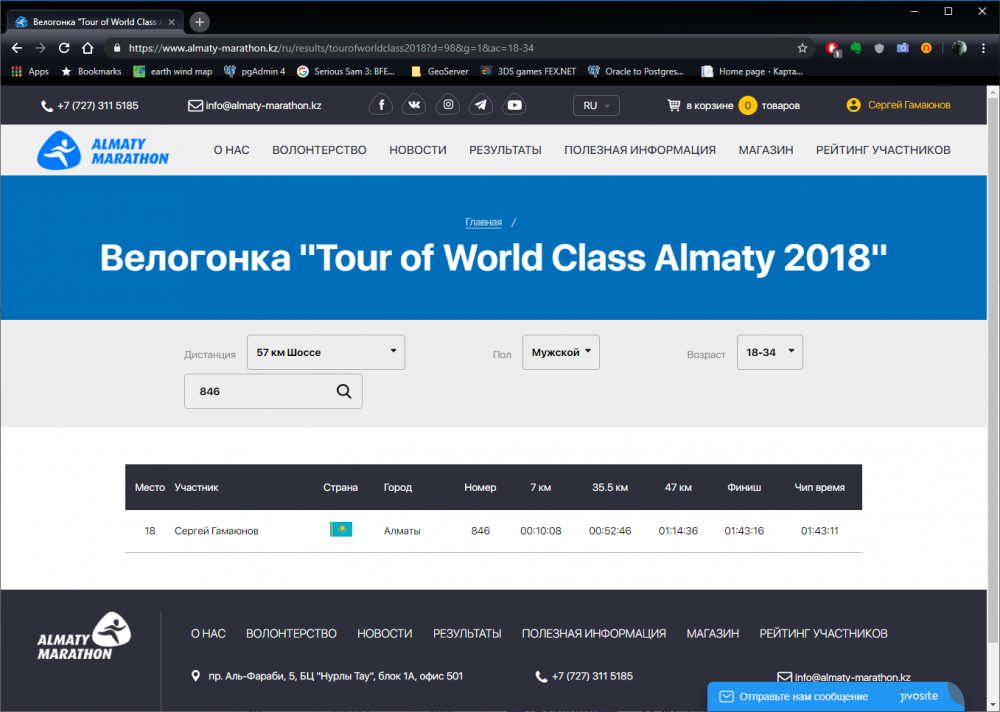Open the Telegram social icon

pyautogui.click(x=481, y=105)
